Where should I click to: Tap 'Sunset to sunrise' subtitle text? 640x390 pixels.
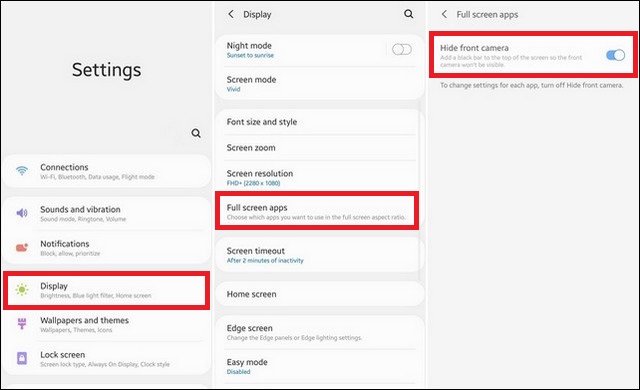[250, 55]
